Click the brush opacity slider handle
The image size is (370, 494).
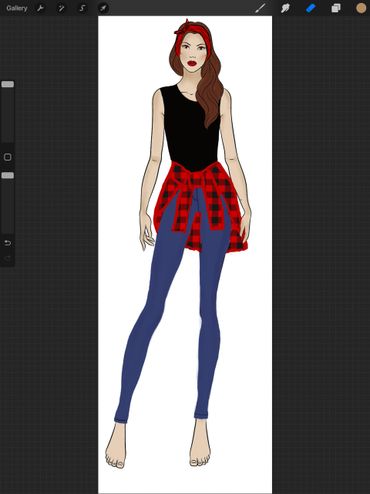tap(8, 175)
